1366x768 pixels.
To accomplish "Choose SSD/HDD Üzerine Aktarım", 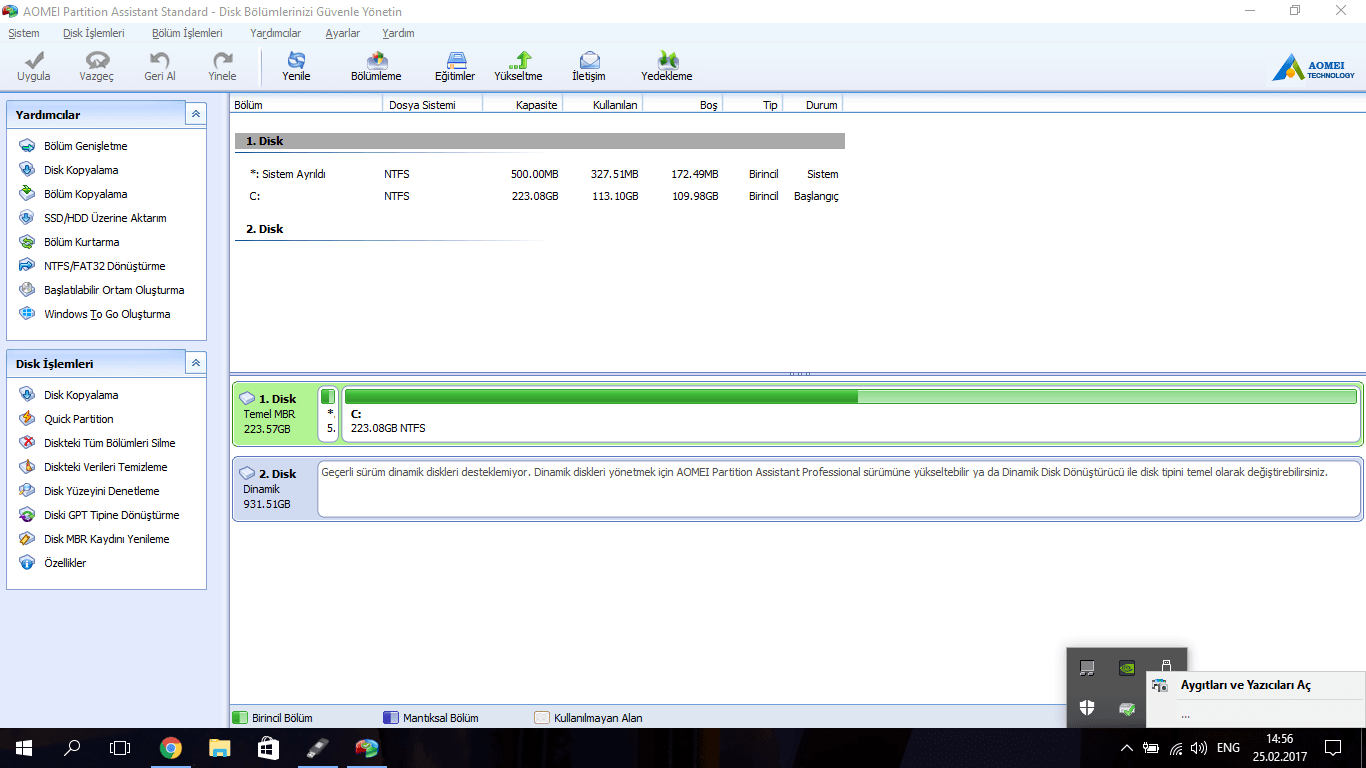I will coord(105,218).
